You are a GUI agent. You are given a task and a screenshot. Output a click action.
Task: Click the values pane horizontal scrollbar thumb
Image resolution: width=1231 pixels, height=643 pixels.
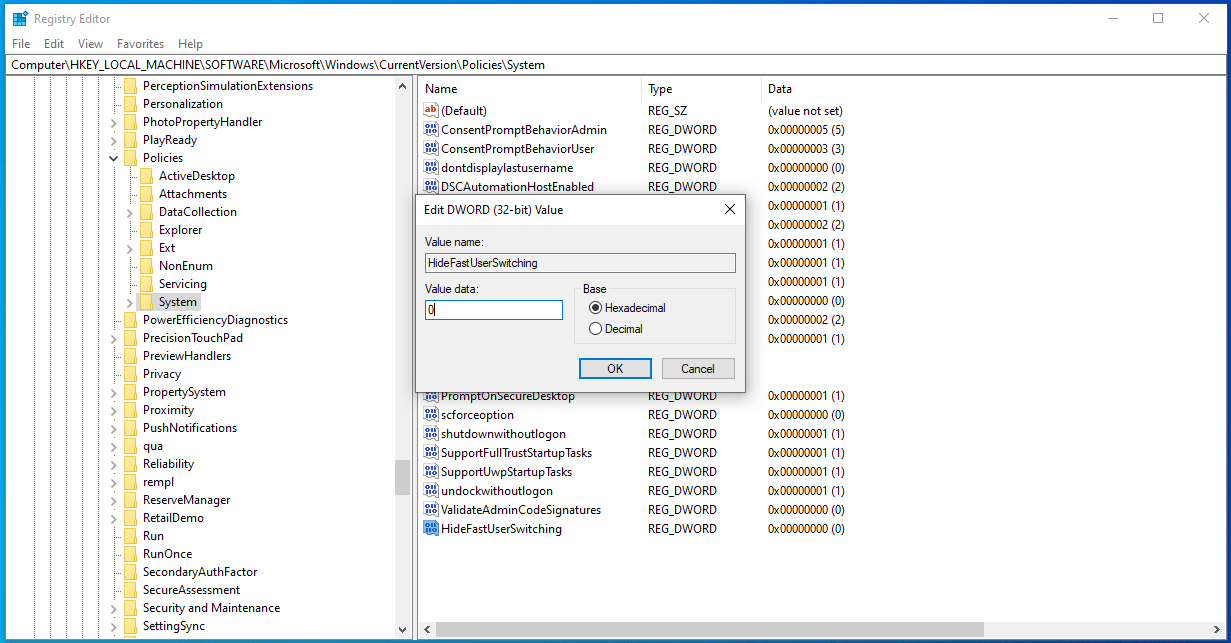709,629
